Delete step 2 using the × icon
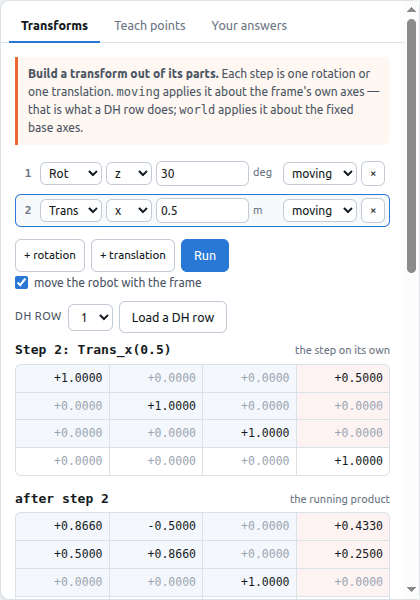 click(x=373, y=211)
